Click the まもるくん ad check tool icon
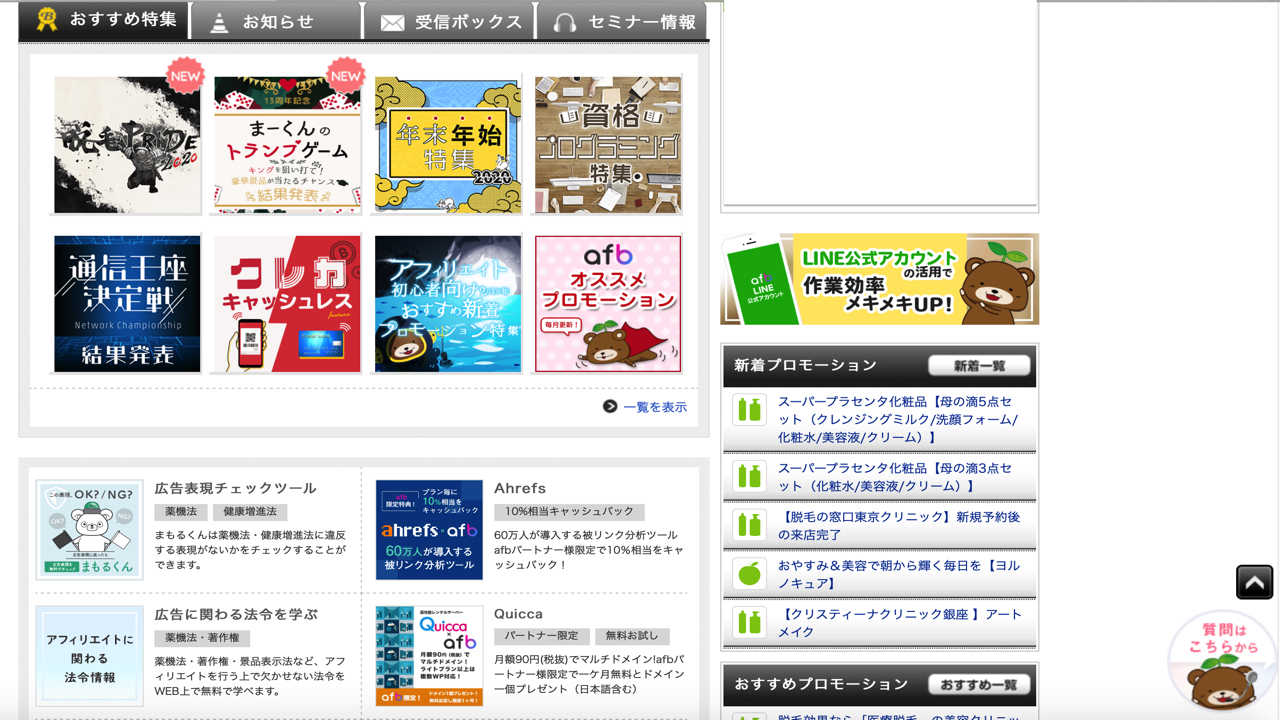This screenshot has height=720, width=1280. click(x=90, y=530)
